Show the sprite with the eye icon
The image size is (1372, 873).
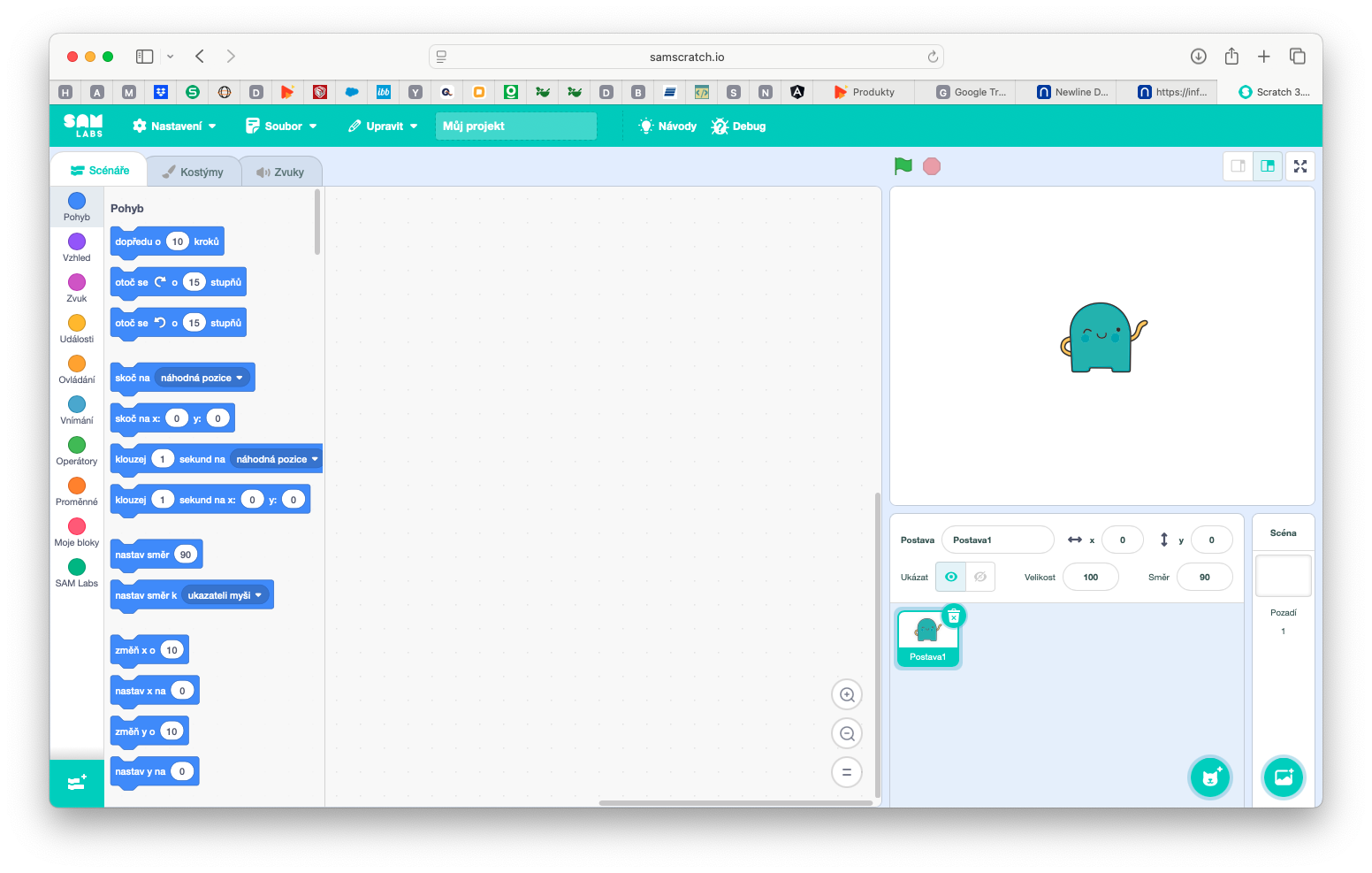[x=951, y=577]
